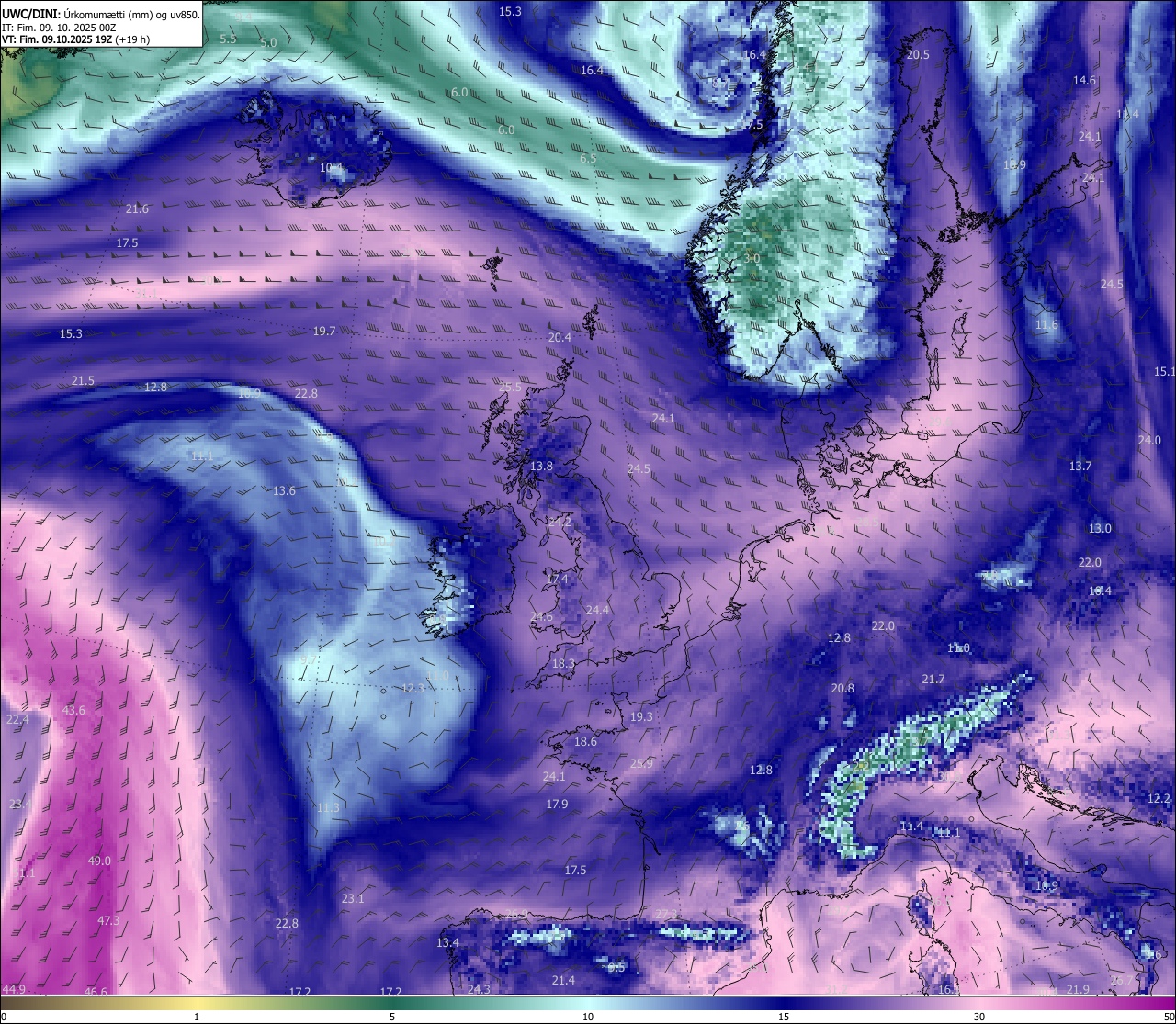Image resolution: width=1176 pixels, height=1024 pixels.
Task: Click the colorbar tick label 50
Action: pos(1169,1017)
